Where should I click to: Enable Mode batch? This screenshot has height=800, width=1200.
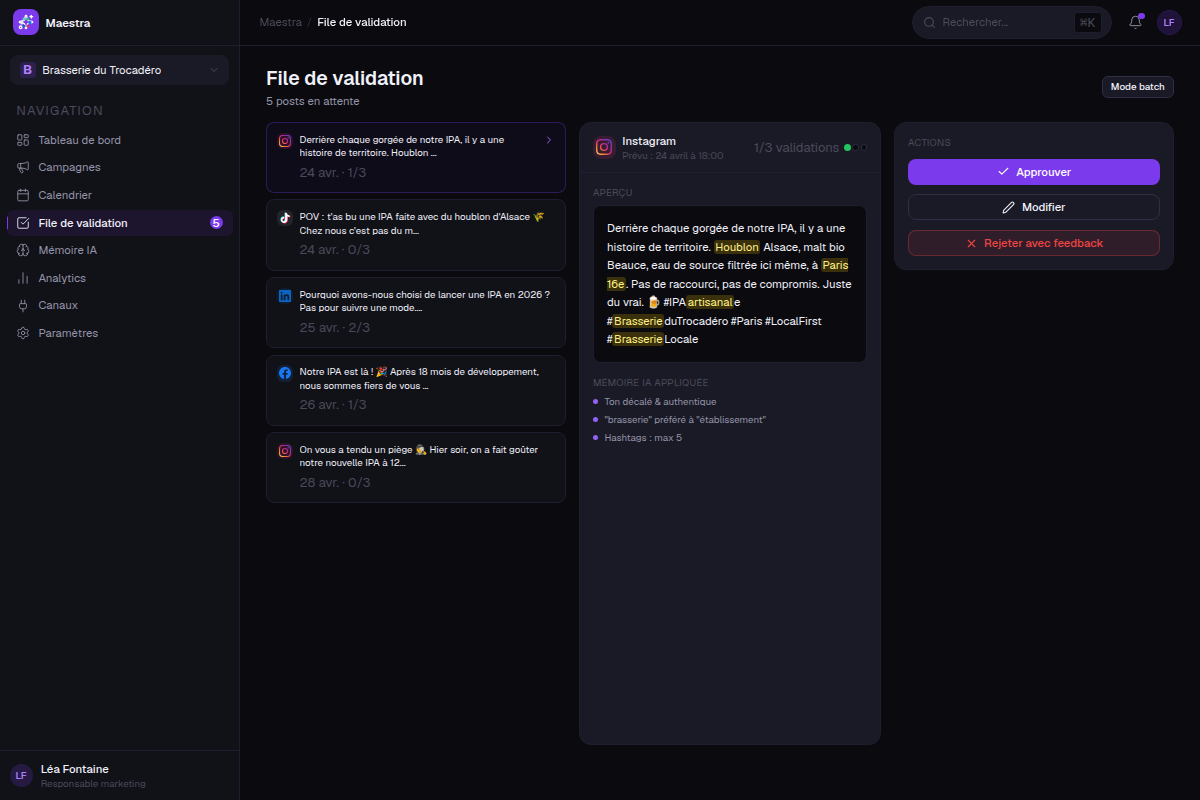(1137, 87)
